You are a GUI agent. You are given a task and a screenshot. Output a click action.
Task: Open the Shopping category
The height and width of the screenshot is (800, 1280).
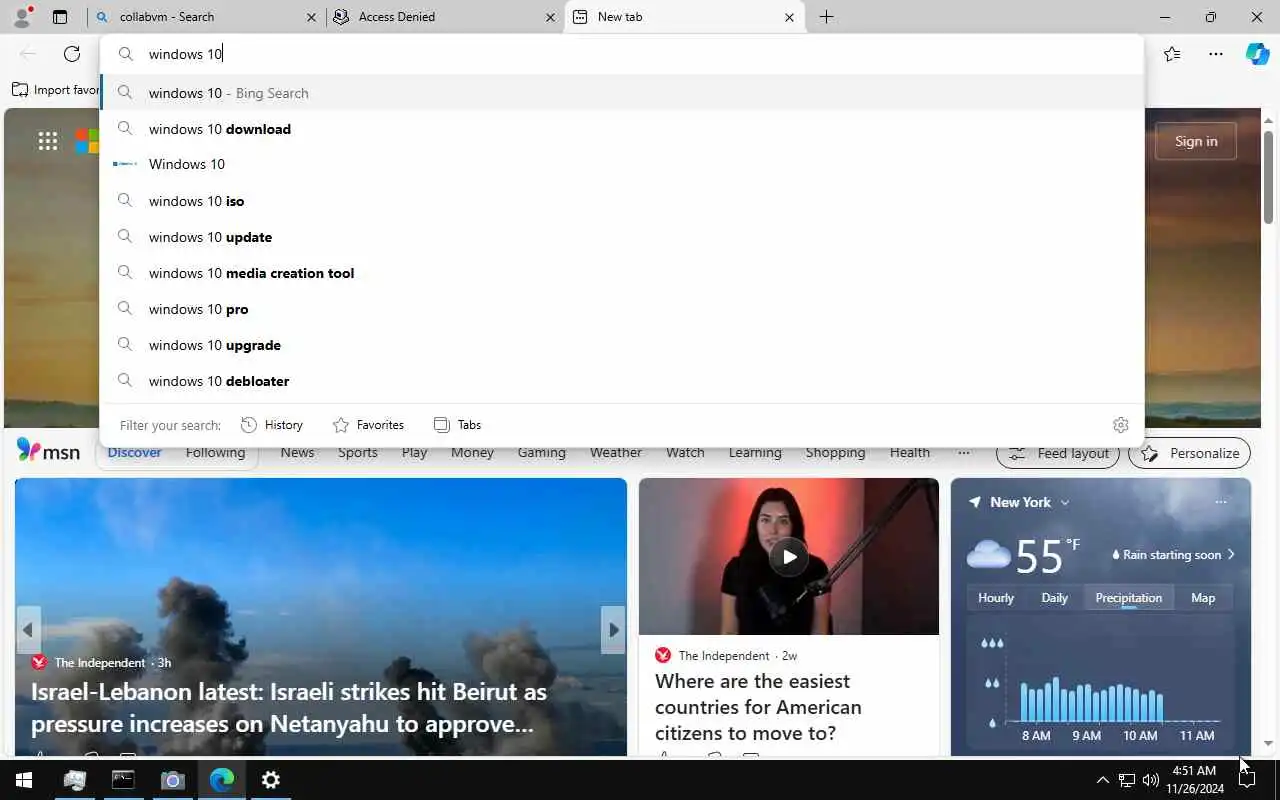(835, 453)
